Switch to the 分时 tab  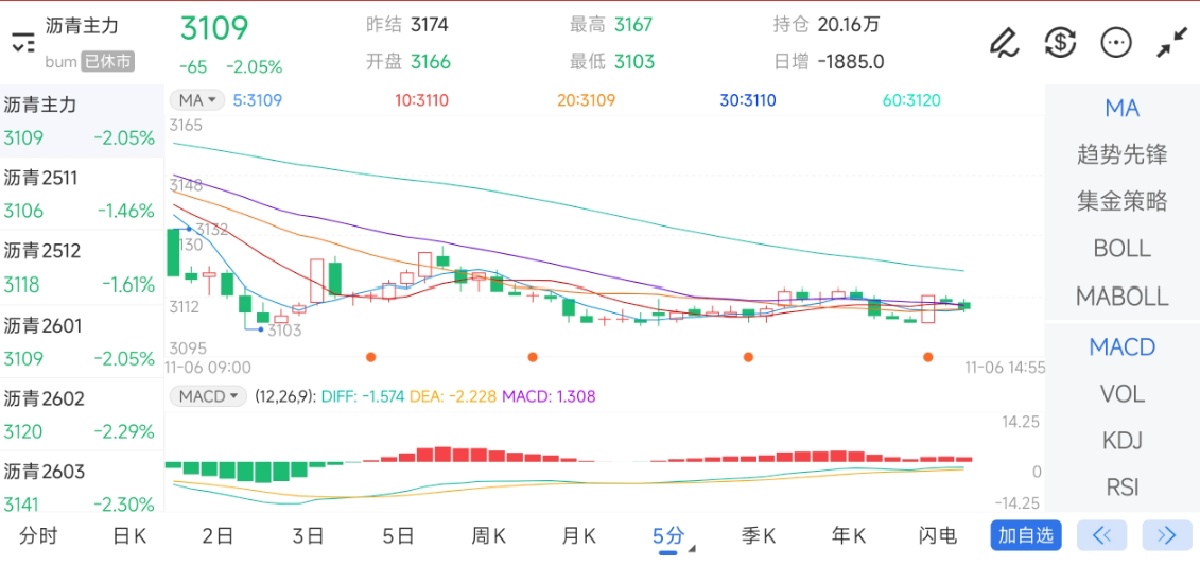pyautogui.click(x=38, y=536)
